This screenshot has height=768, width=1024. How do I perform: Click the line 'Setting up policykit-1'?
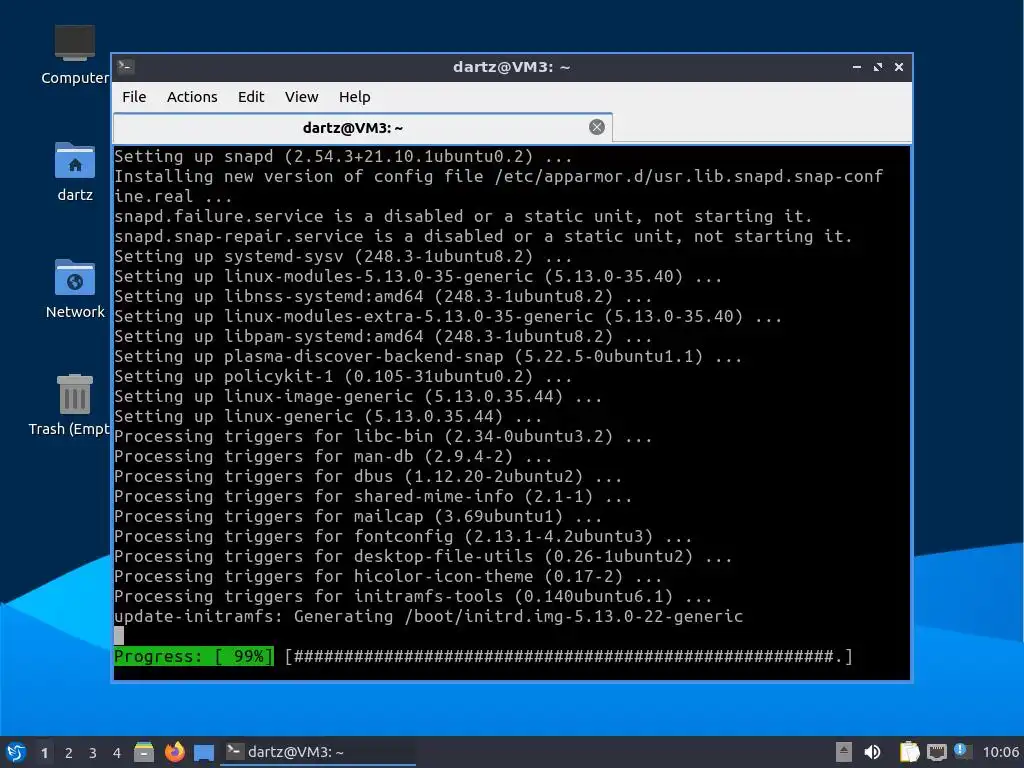pyautogui.click(x=343, y=376)
